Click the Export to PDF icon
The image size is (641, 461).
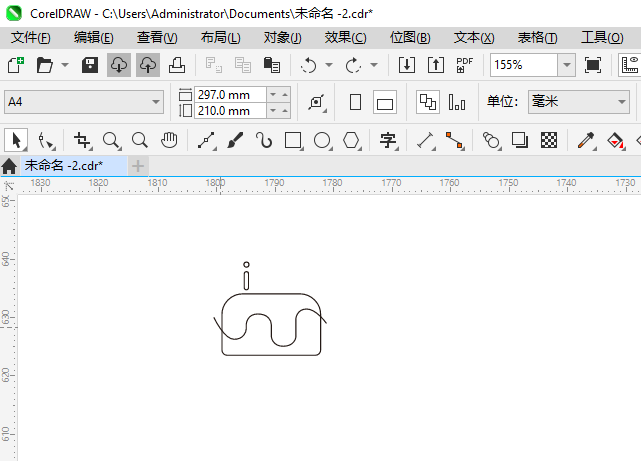(464, 65)
